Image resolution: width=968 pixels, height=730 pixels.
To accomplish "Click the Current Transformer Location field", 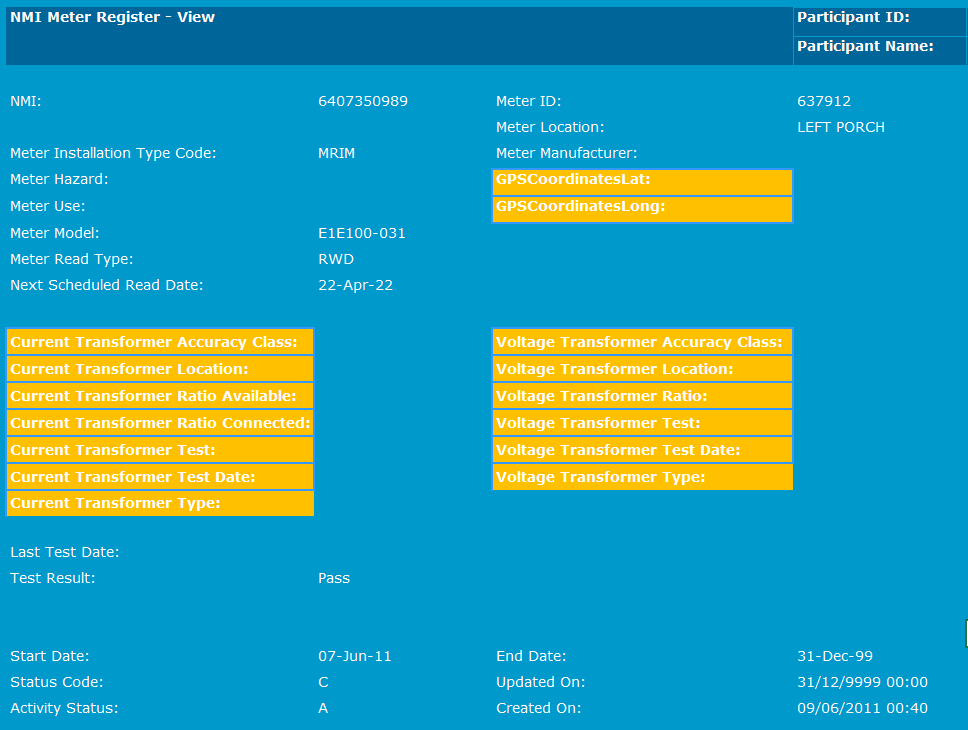I will coord(160,369).
